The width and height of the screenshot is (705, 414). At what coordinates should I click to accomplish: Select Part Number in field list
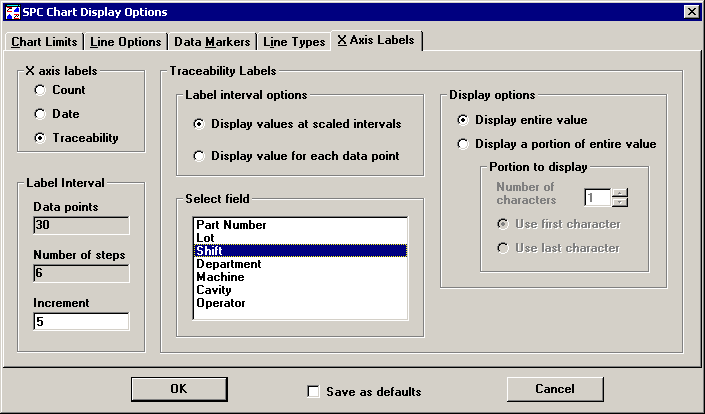point(230,225)
